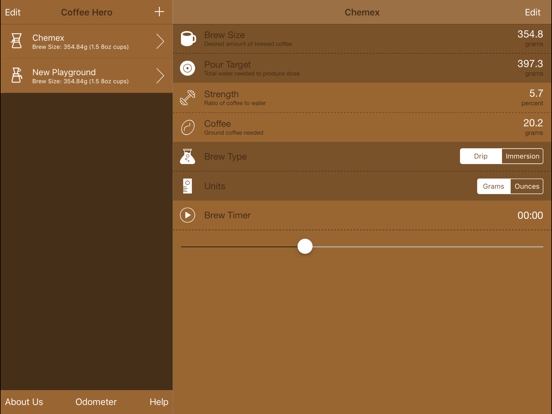Select the Chemex carafe icon in sidebar
Viewport: 552px width, 414px height.
pyautogui.click(x=16, y=41)
